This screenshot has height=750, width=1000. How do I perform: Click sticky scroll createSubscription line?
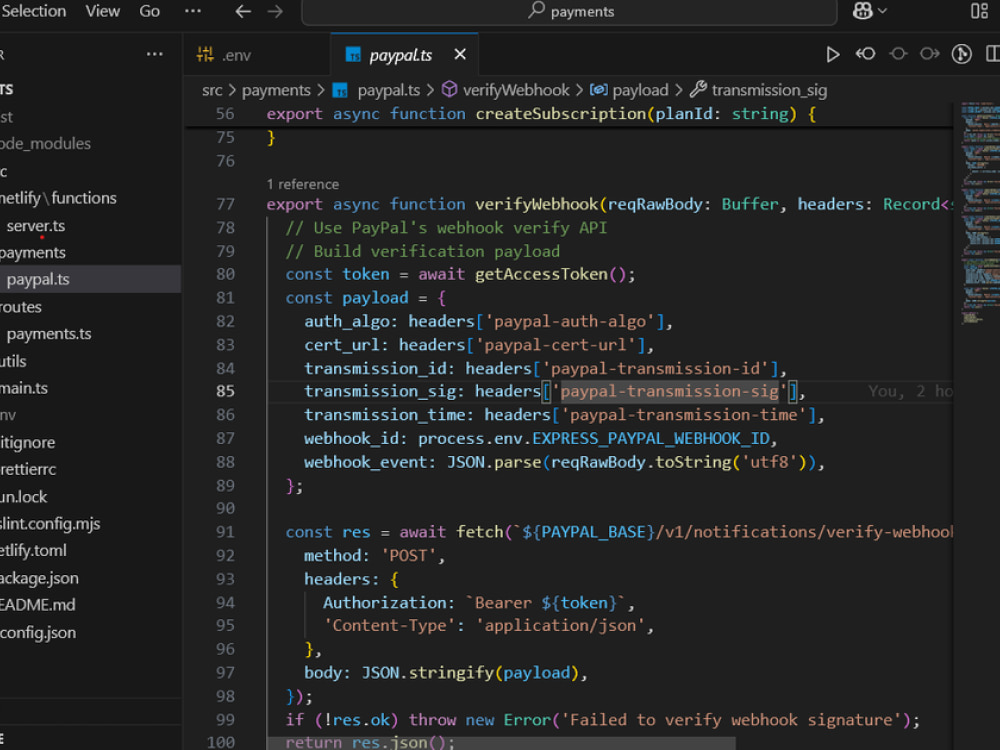pyautogui.click(x=541, y=114)
